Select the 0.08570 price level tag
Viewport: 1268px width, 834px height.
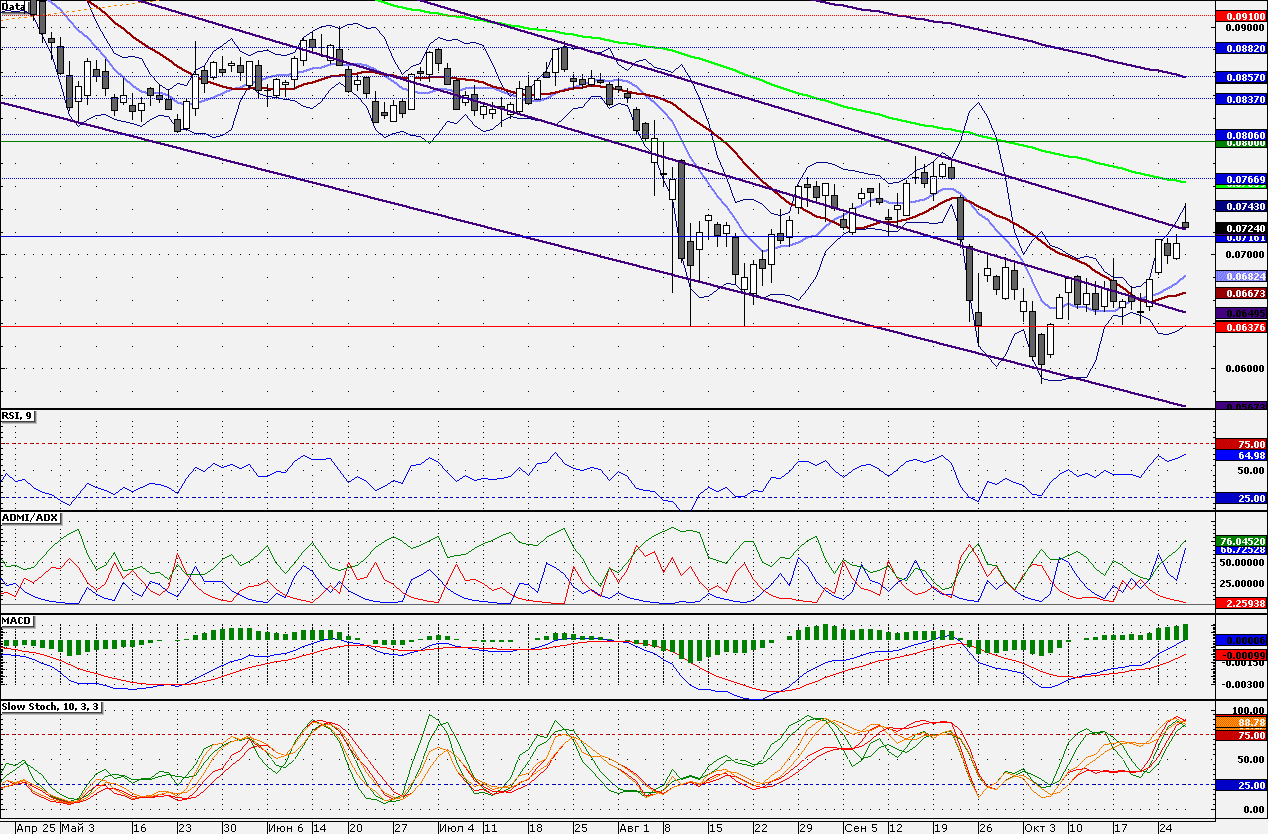[x=1241, y=76]
